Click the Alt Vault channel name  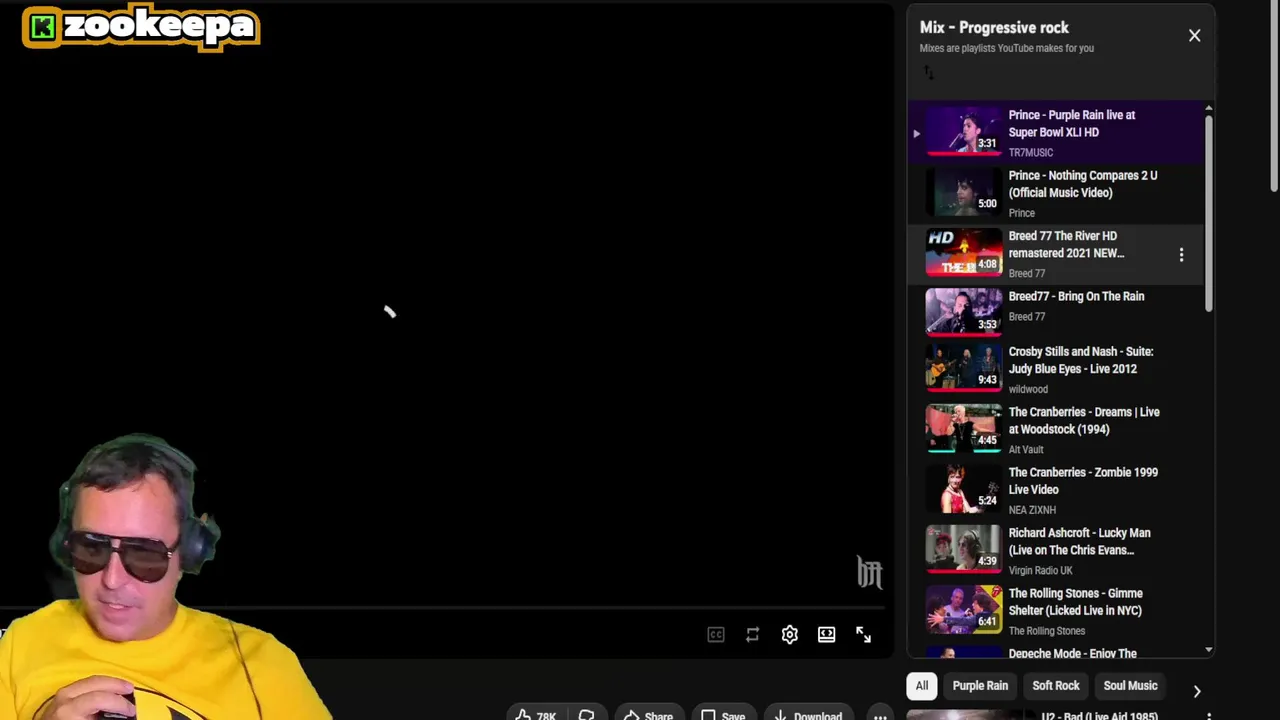pyautogui.click(x=1026, y=450)
